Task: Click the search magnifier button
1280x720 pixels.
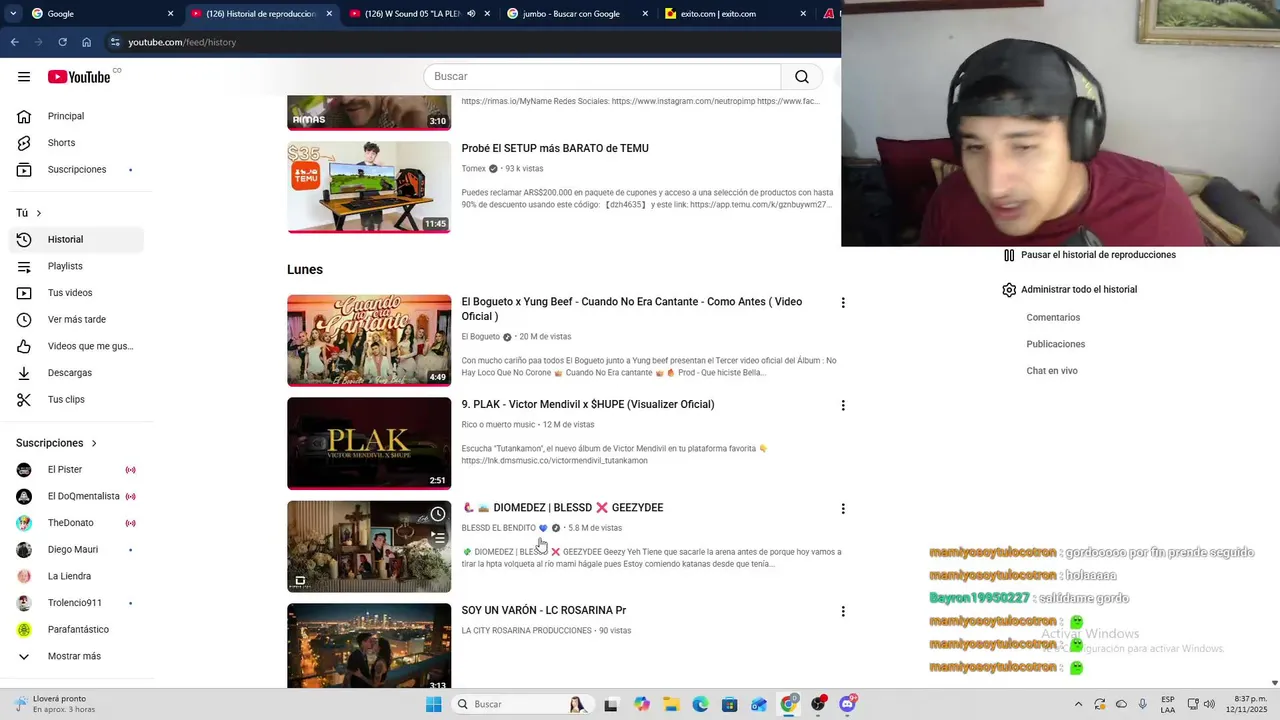Action: pyautogui.click(x=802, y=77)
